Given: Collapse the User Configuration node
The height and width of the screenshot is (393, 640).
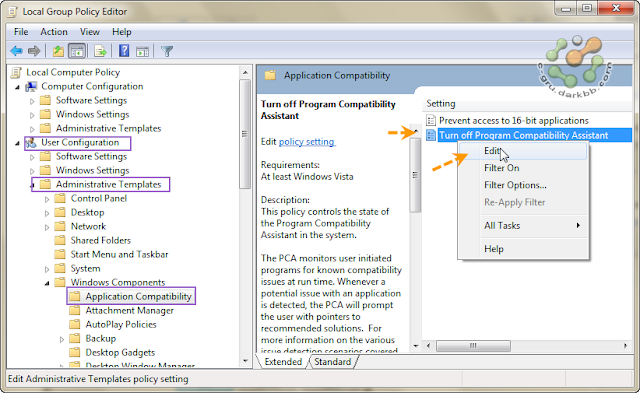Looking at the screenshot, I should pos(17,143).
